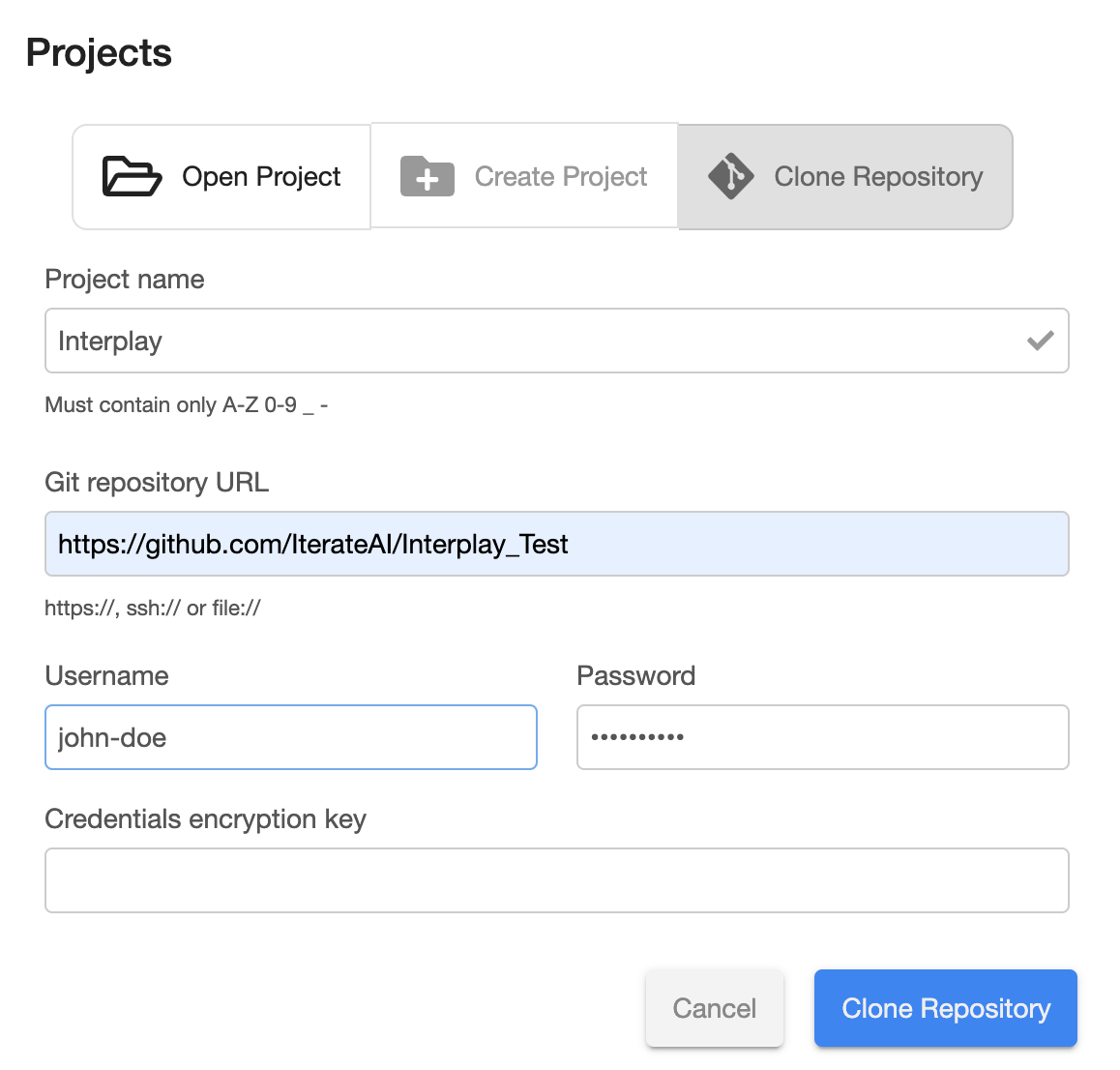Select the Clone Repository tab label
Viewport: 1120px width, 1070px height.
click(878, 176)
